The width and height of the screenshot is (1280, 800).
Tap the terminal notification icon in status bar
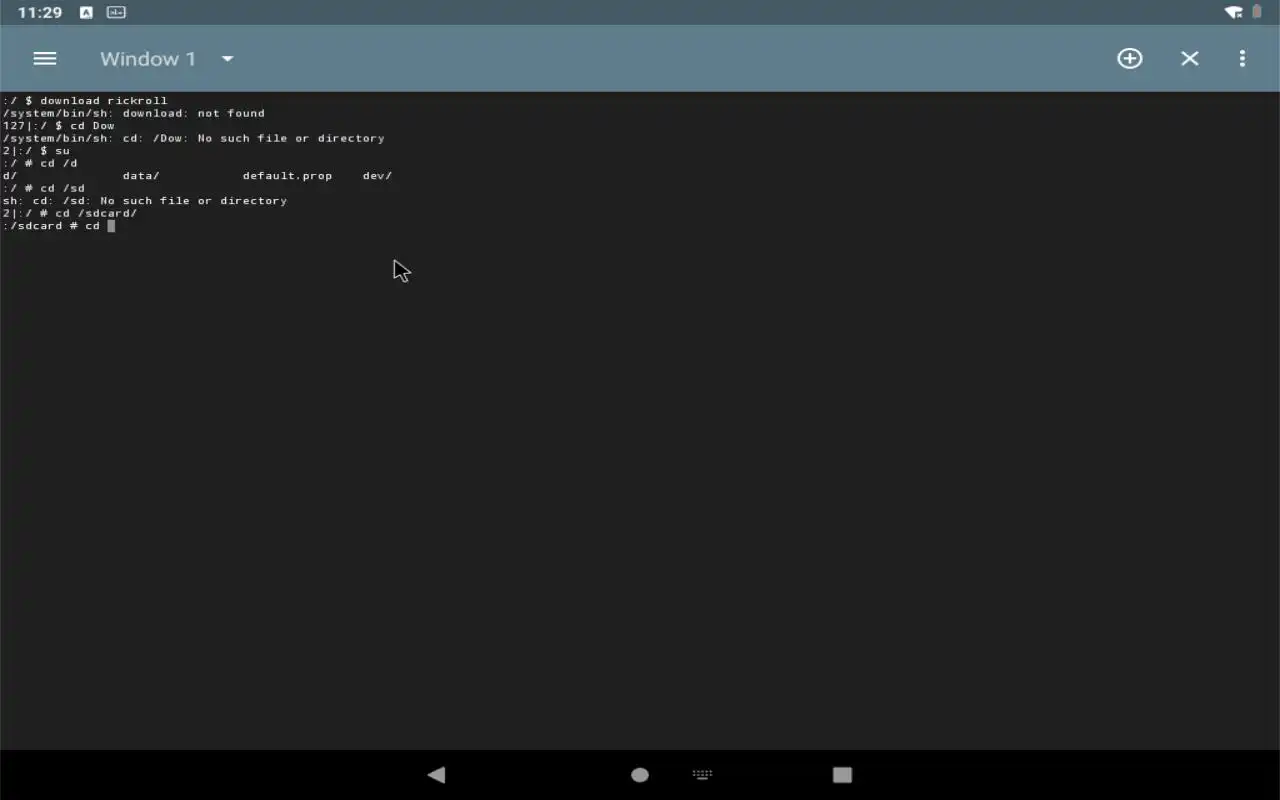pos(116,12)
